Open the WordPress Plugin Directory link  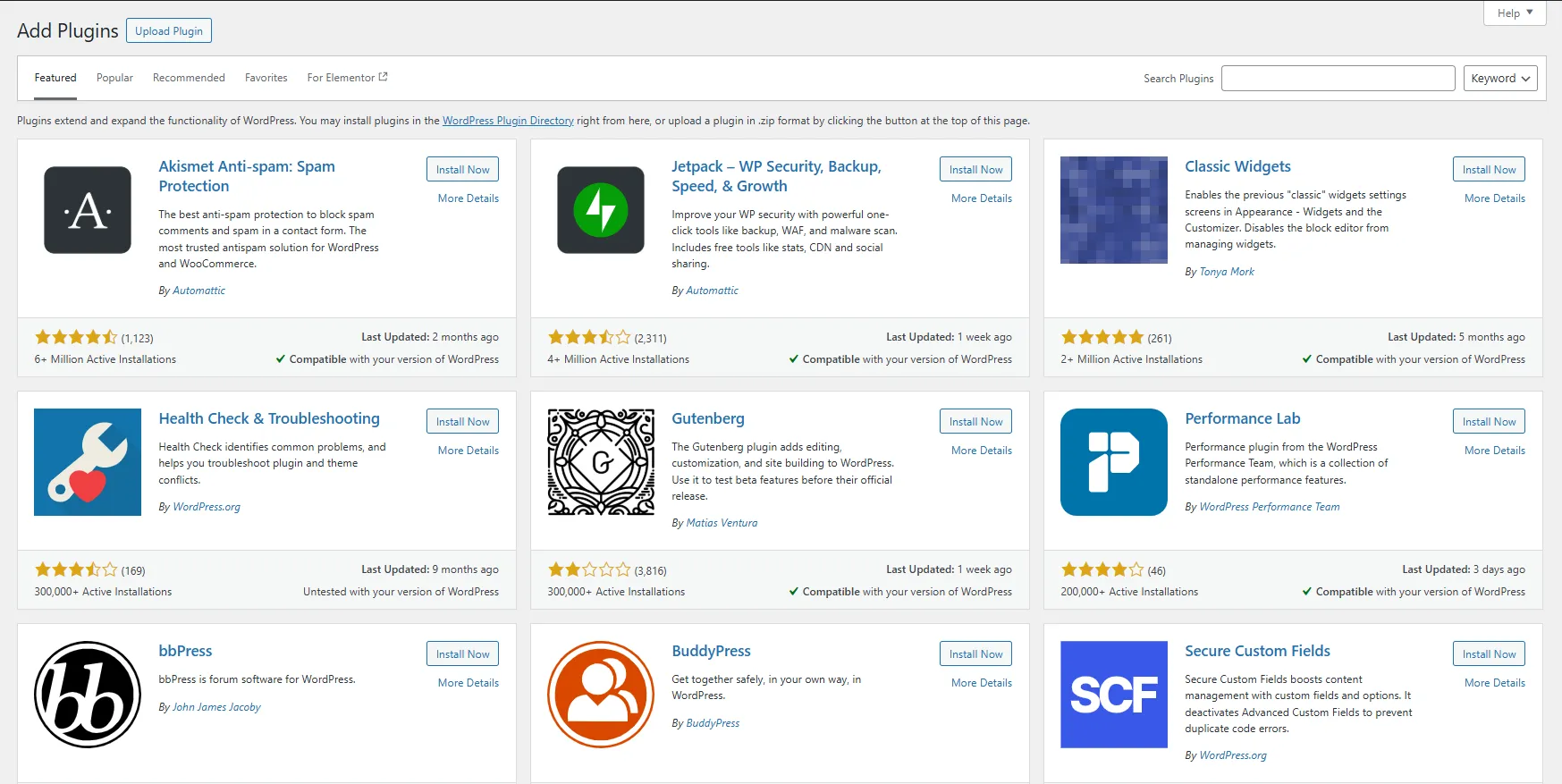[508, 121]
